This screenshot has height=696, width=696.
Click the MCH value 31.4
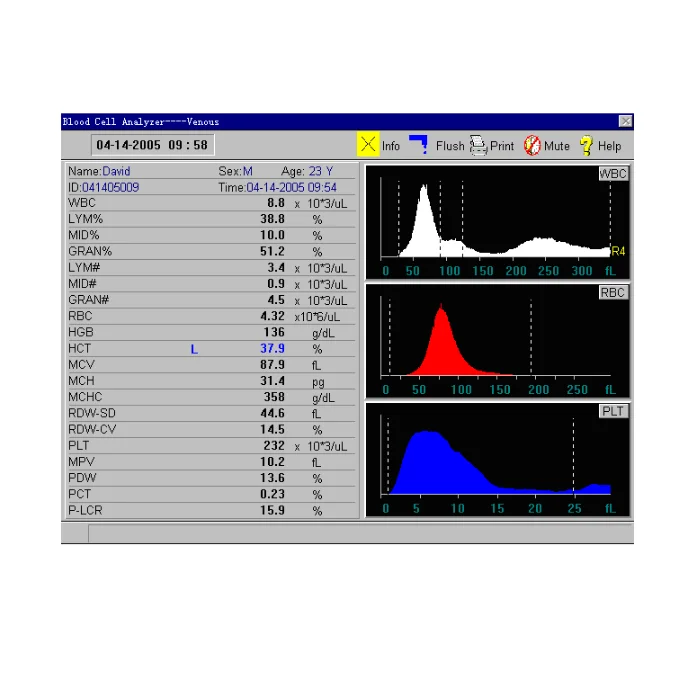click(272, 381)
